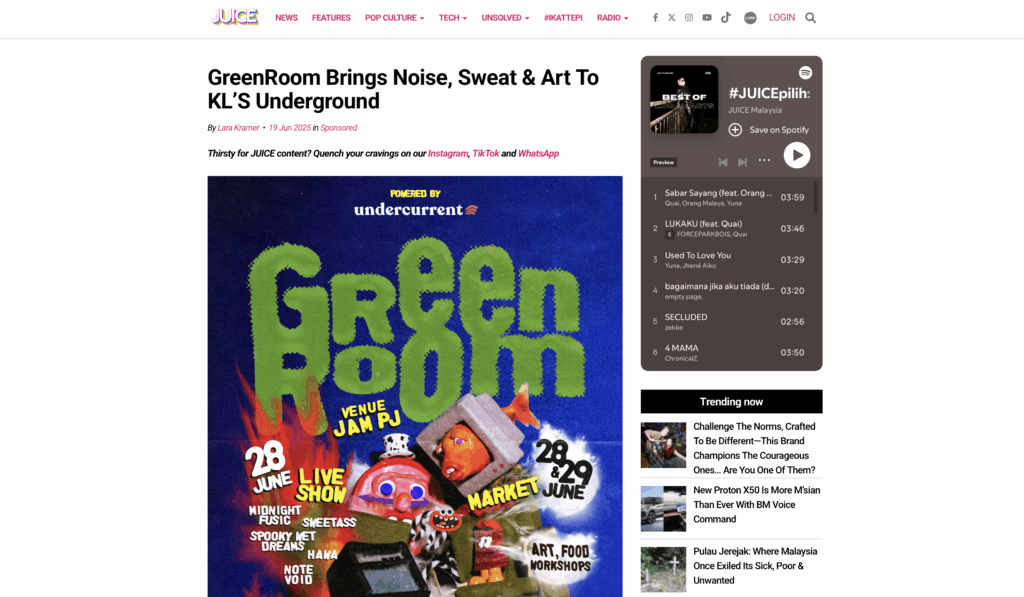
Task: Open the WhatsApp link in the article intro
Action: point(538,153)
